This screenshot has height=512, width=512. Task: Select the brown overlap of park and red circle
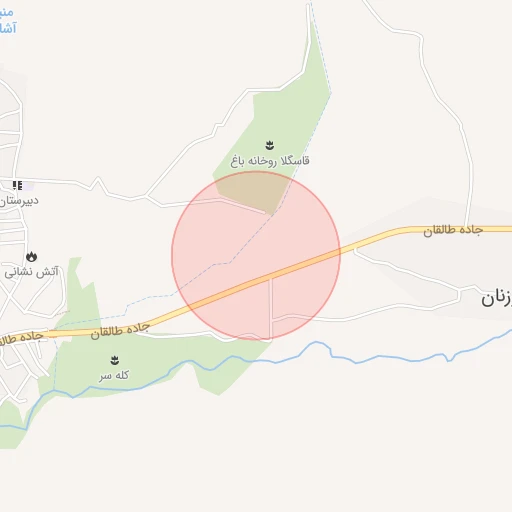click(254, 192)
